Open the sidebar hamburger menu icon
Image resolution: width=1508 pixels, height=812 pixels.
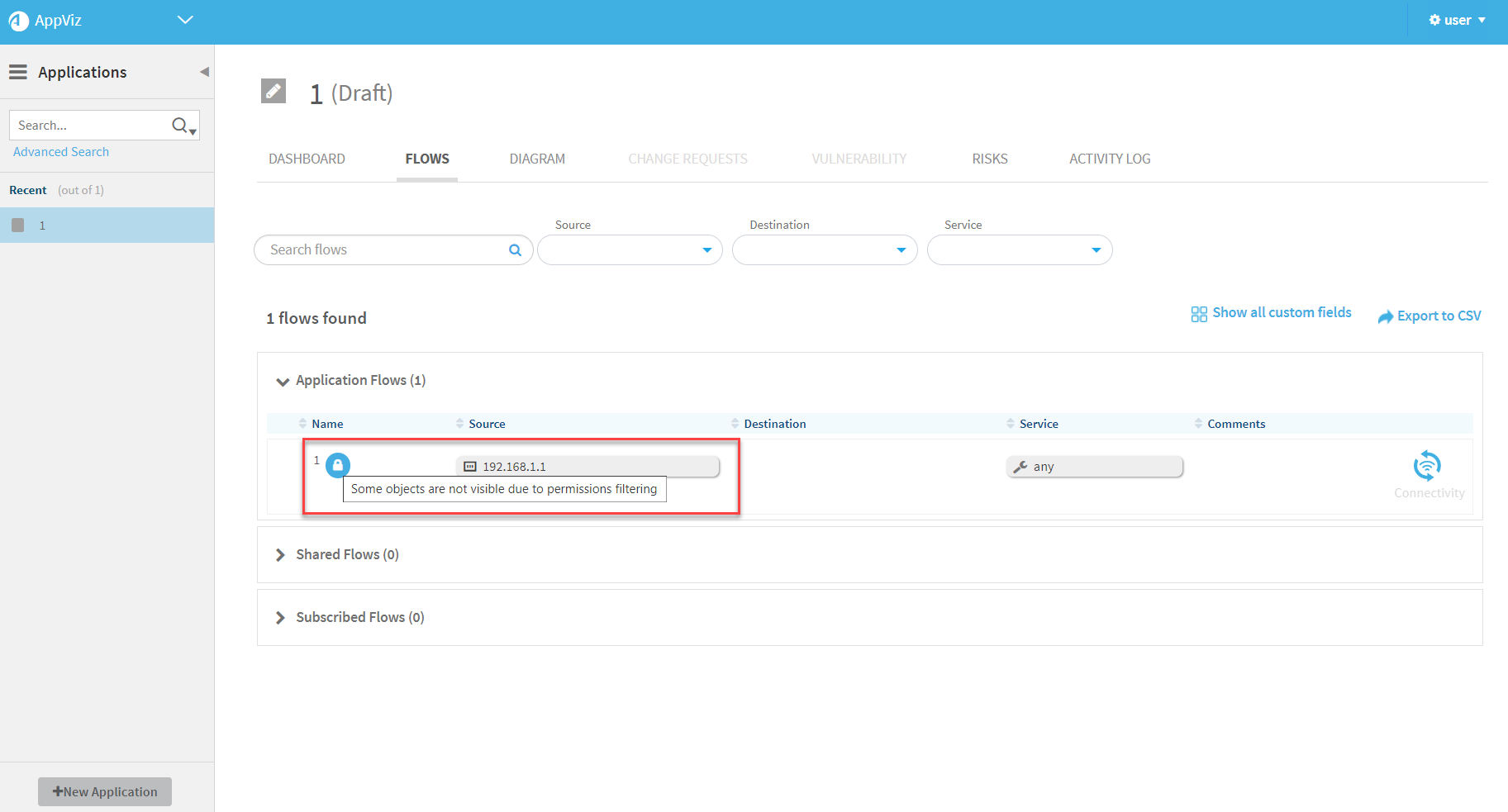pyautogui.click(x=18, y=73)
